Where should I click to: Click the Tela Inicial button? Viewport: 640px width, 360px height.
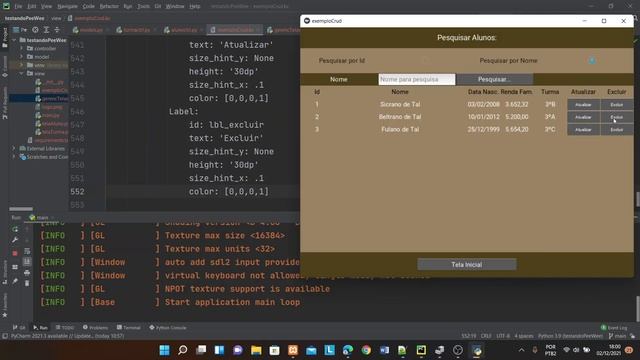click(x=467, y=264)
